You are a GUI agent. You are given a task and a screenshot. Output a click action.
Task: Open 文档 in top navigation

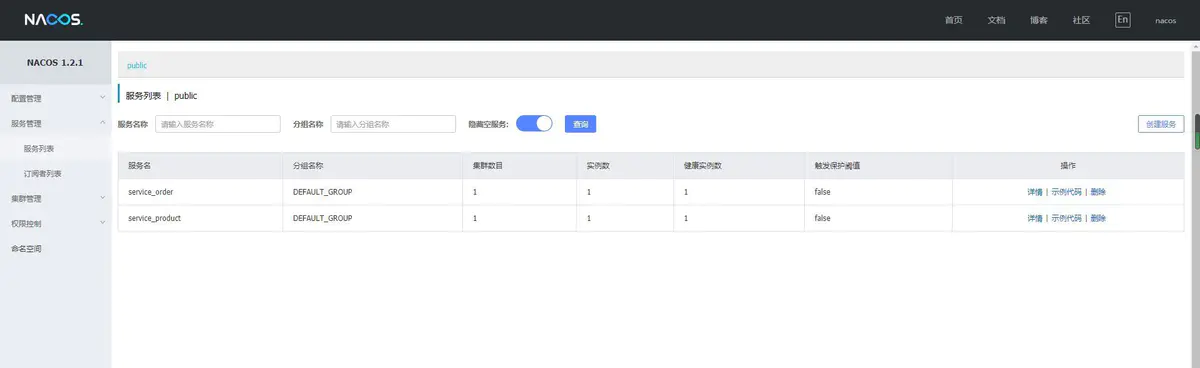point(996,20)
